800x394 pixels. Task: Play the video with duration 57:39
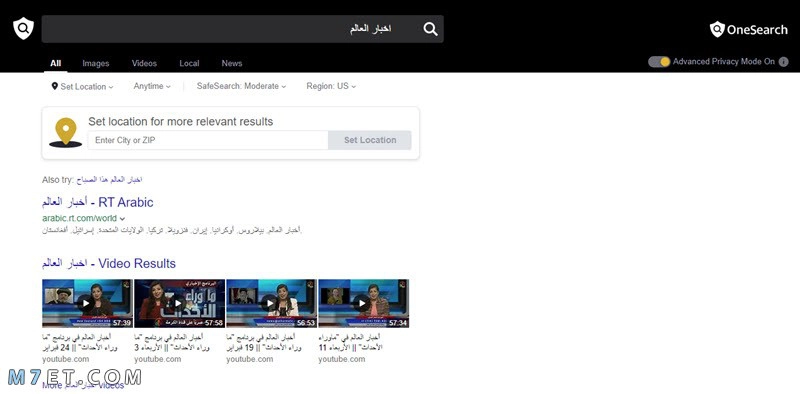(87, 303)
